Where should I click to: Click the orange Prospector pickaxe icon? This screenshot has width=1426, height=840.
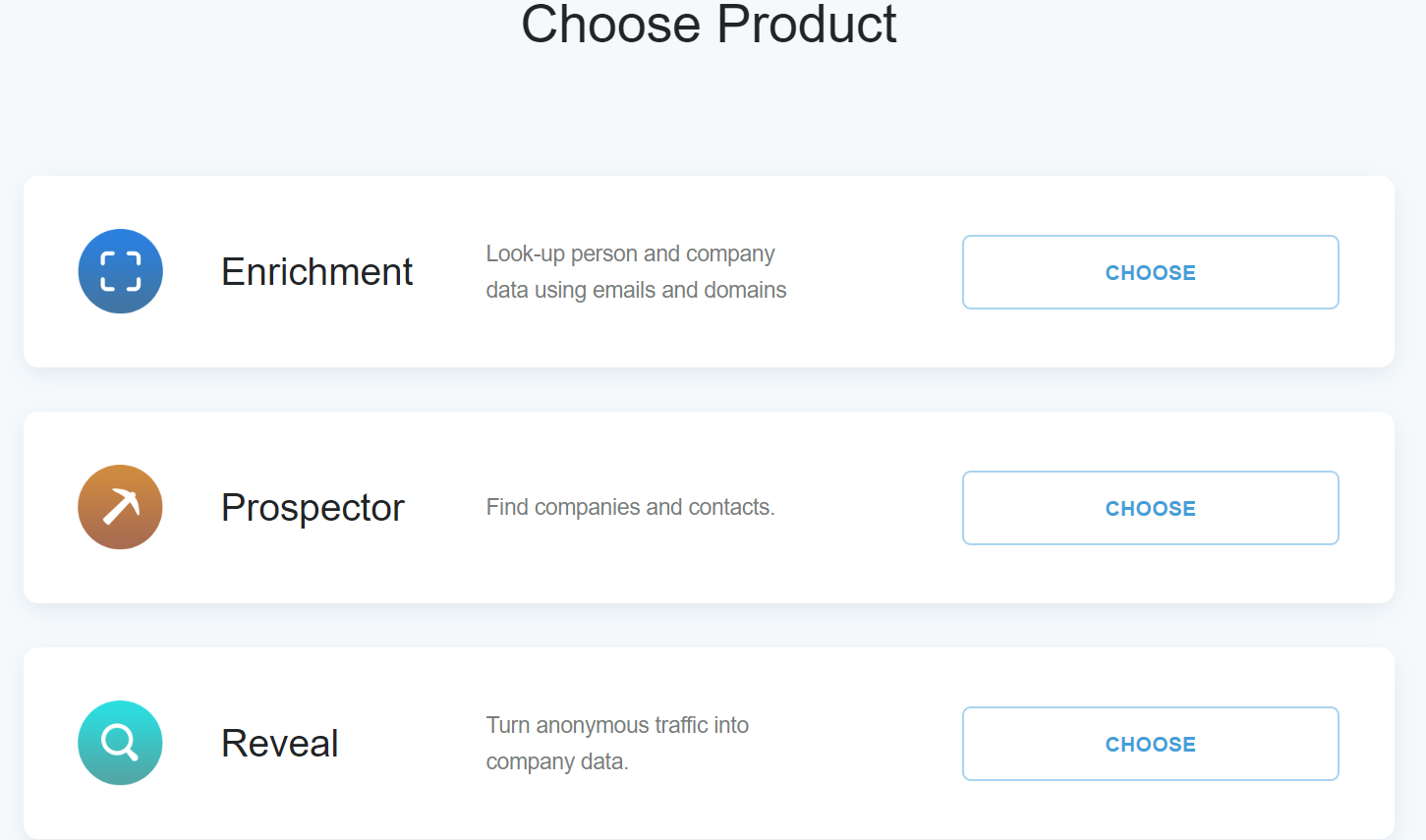click(120, 507)
